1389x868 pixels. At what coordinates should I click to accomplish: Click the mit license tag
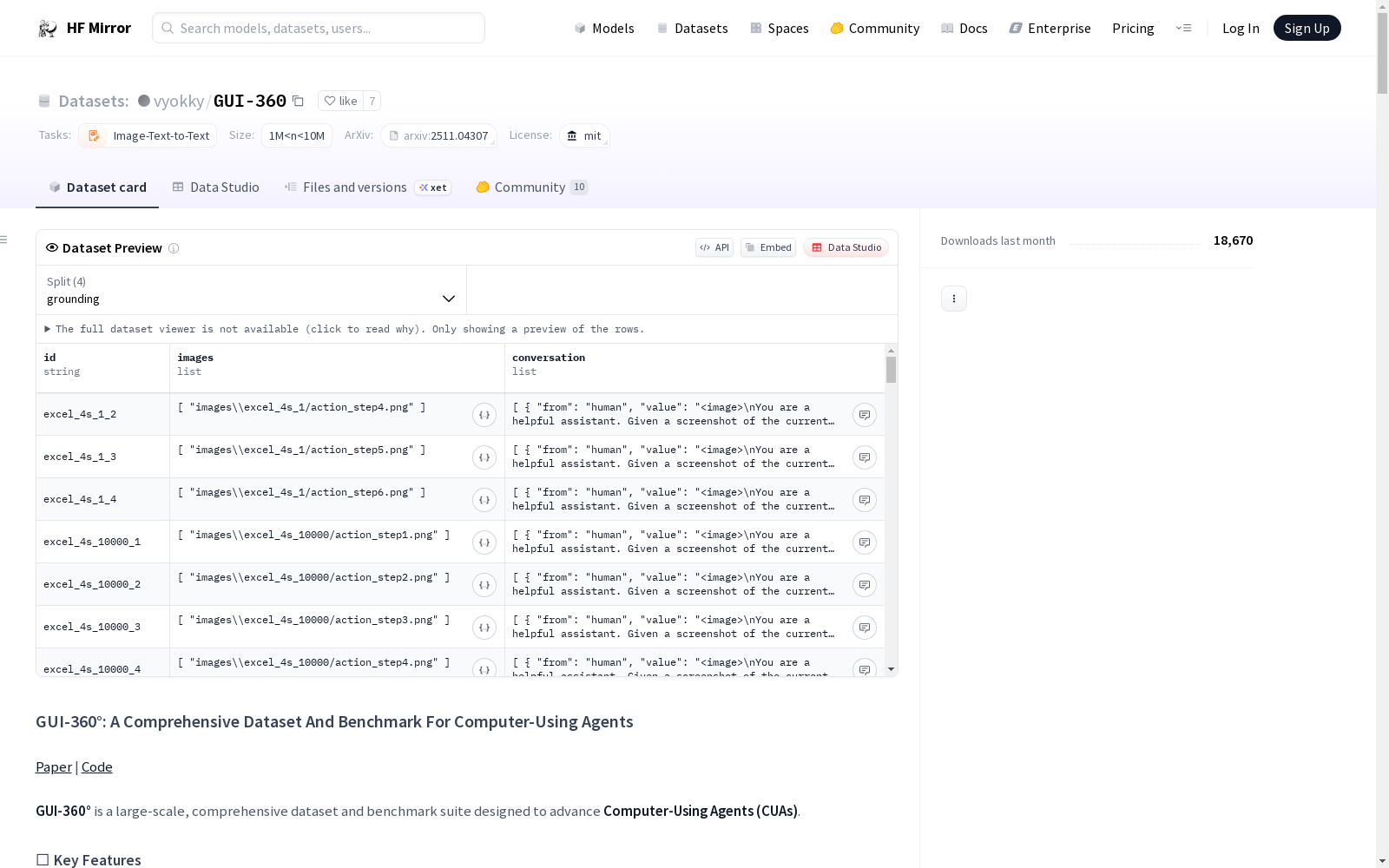[x=584, y=135]
